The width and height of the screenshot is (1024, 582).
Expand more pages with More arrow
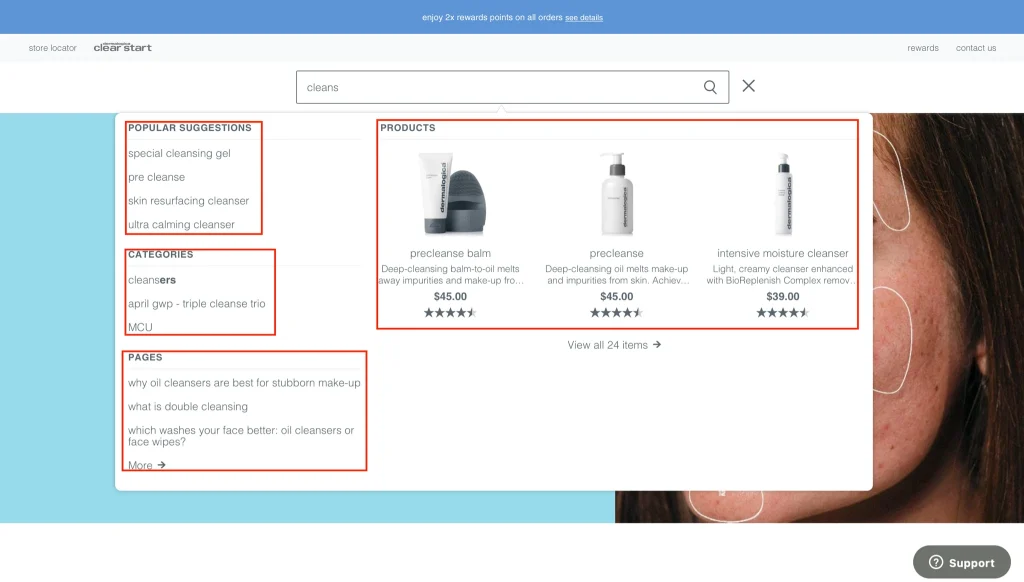(147, 465)
